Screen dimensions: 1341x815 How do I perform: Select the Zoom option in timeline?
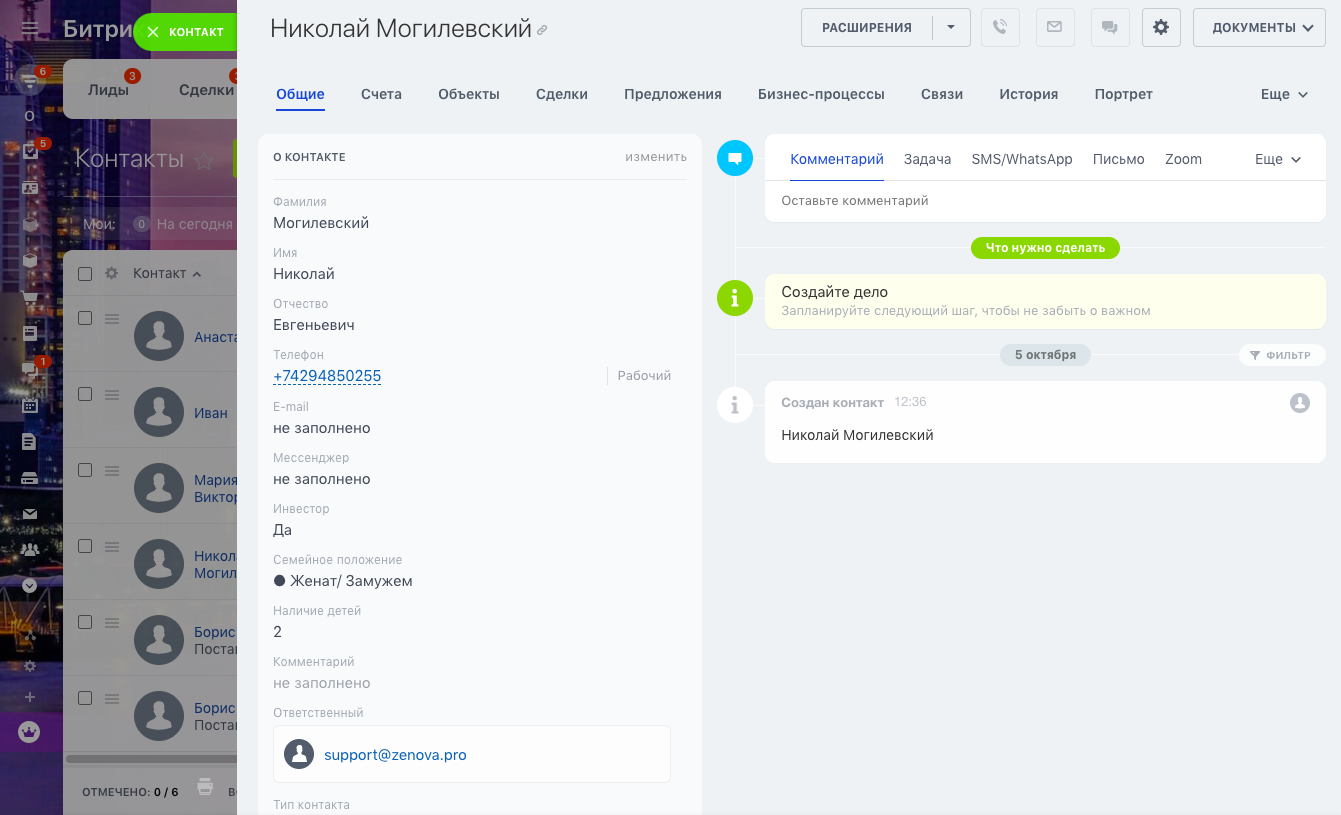1184,159
